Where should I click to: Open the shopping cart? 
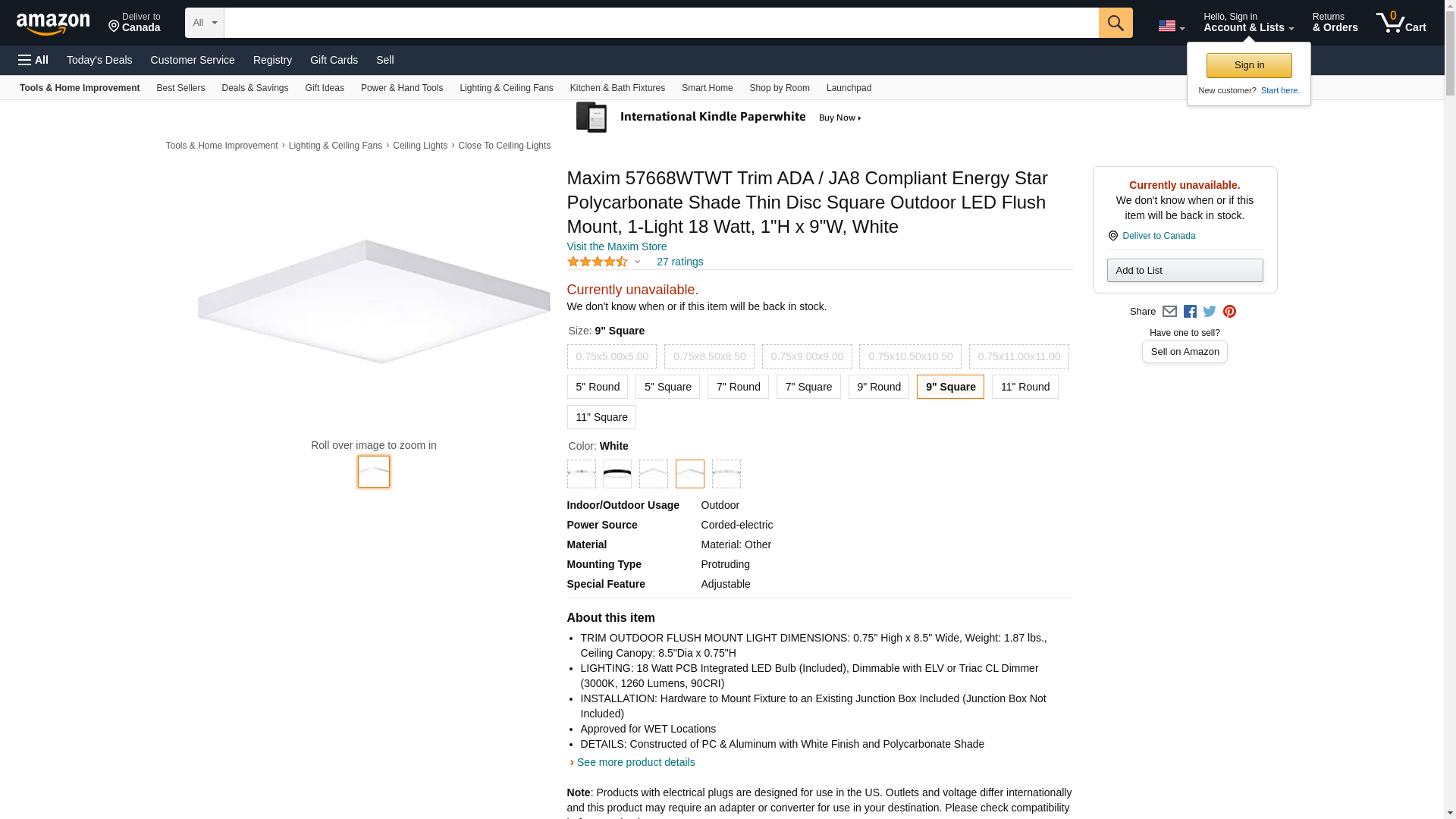(x=1401, y=23)
